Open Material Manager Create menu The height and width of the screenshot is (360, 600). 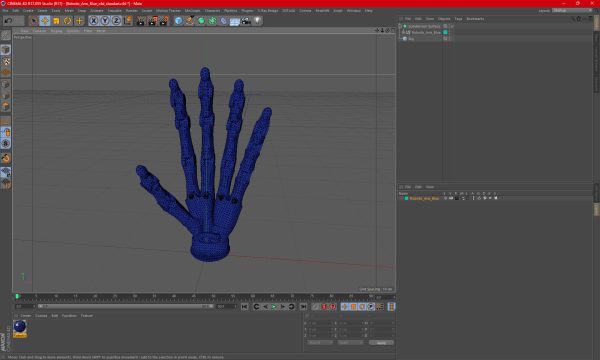(x=26, y=316)
